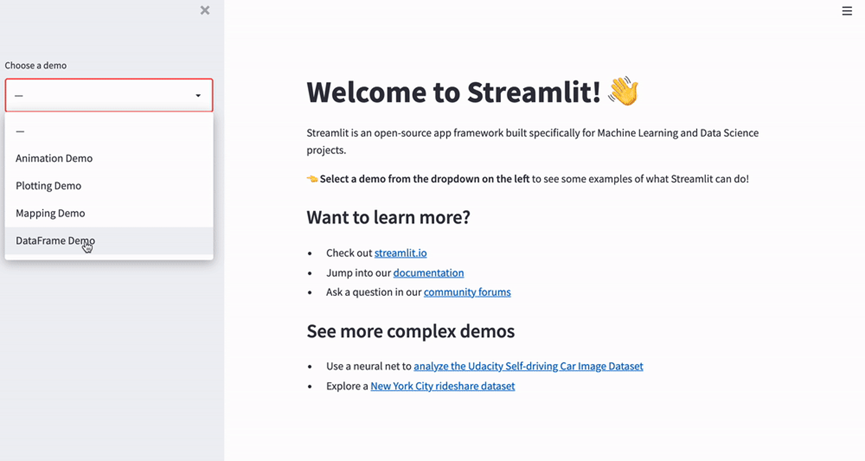Click the See more complex demos heading

coord(410,331)
